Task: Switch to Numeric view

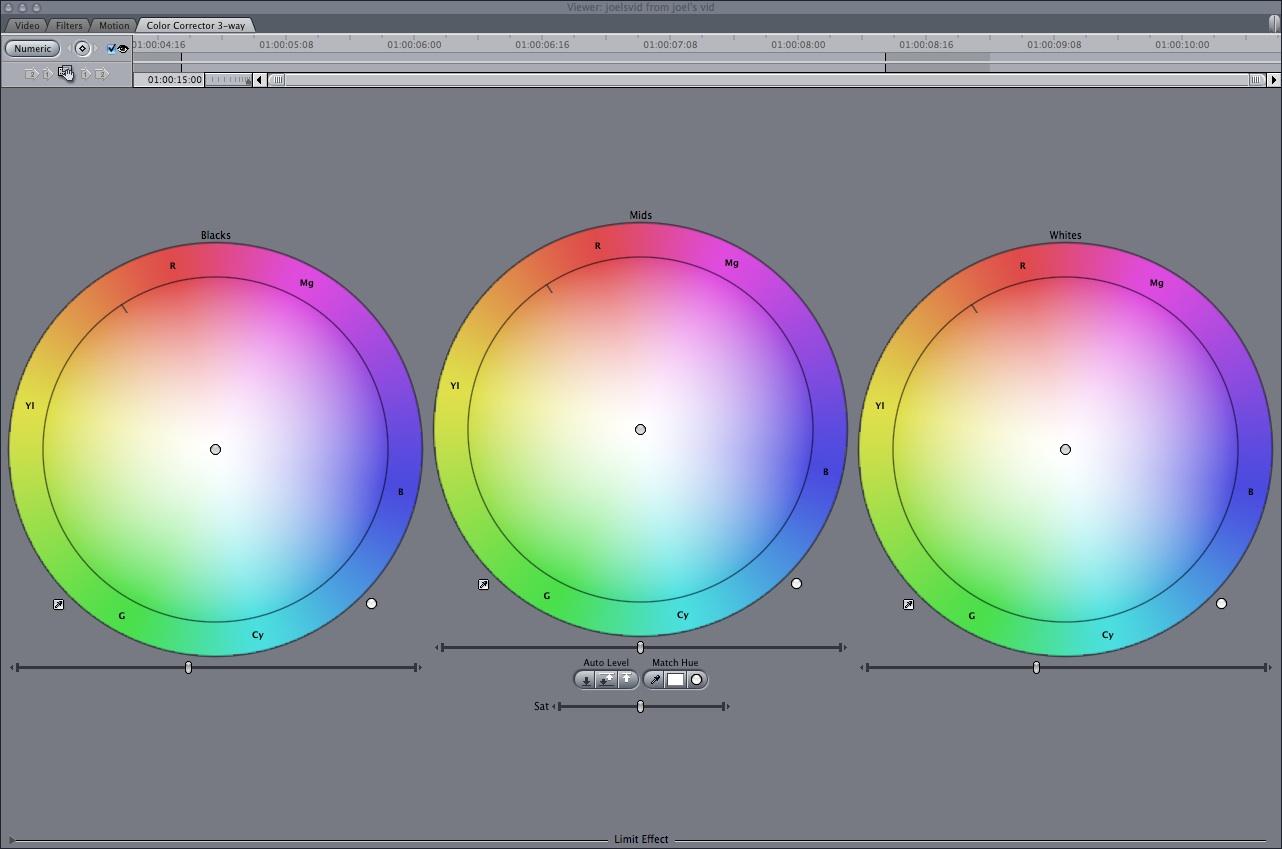Action: (32, 48)
